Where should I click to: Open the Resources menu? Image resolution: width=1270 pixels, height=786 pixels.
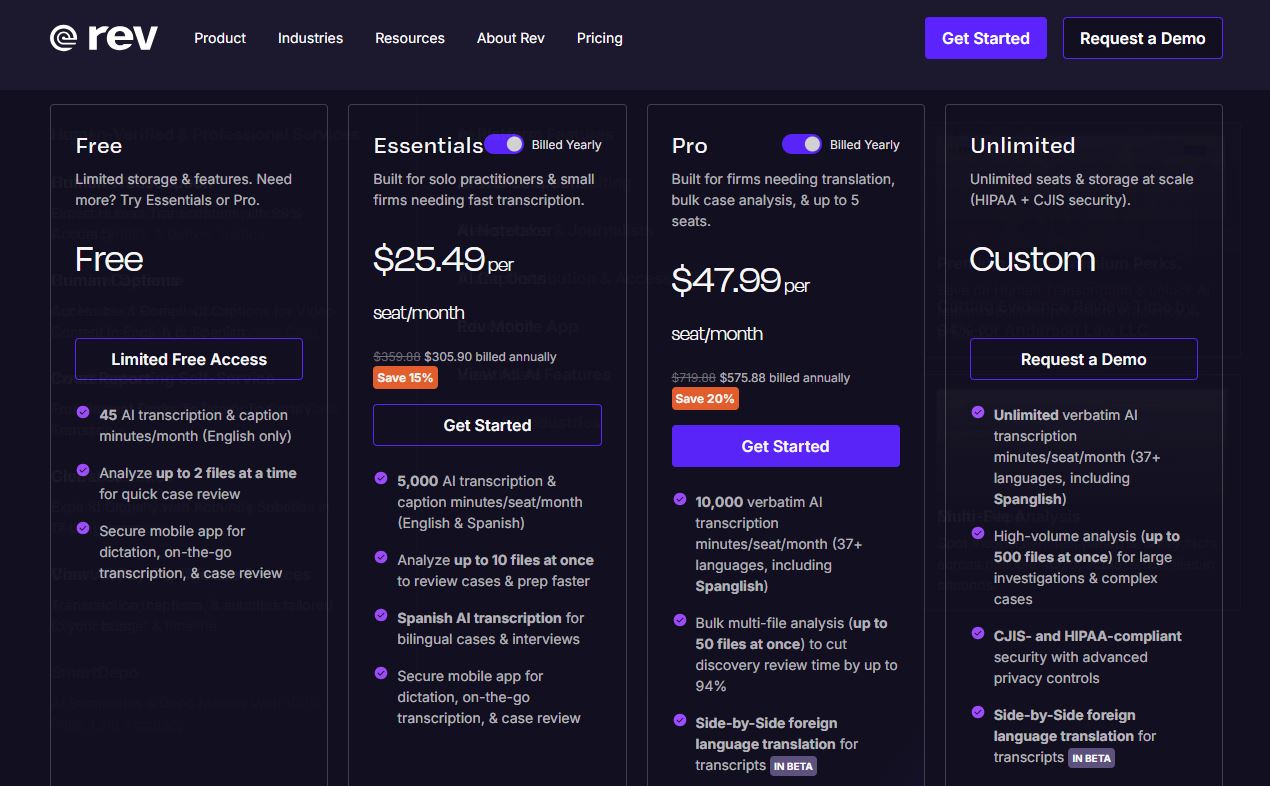409,38
